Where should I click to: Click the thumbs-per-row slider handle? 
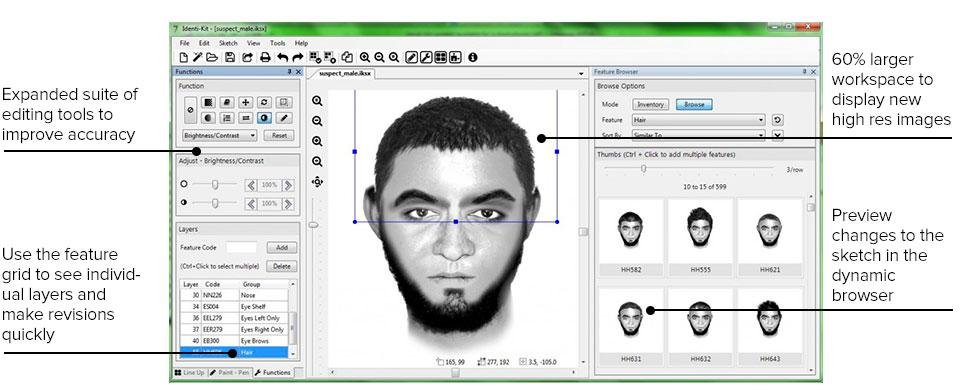click(x=643, y=169)
